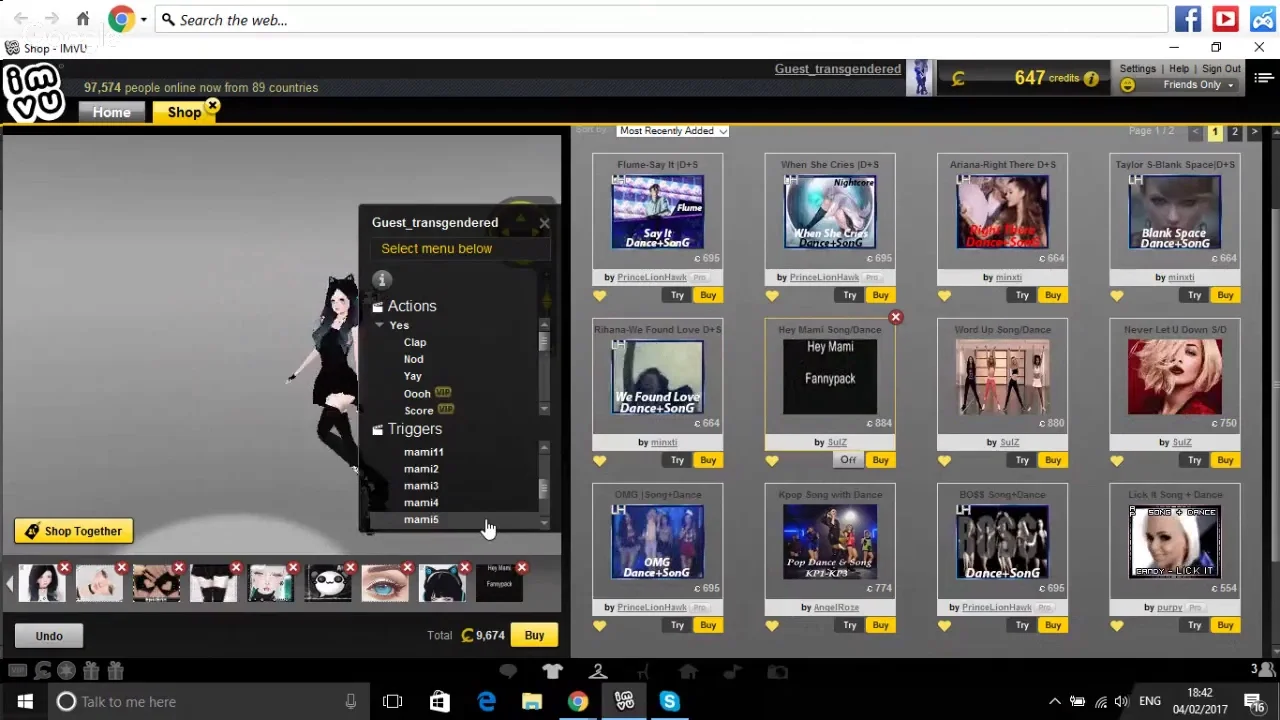
Task: Click the credits info icon
Action: pyautogui.click(x=1091, y=79)
